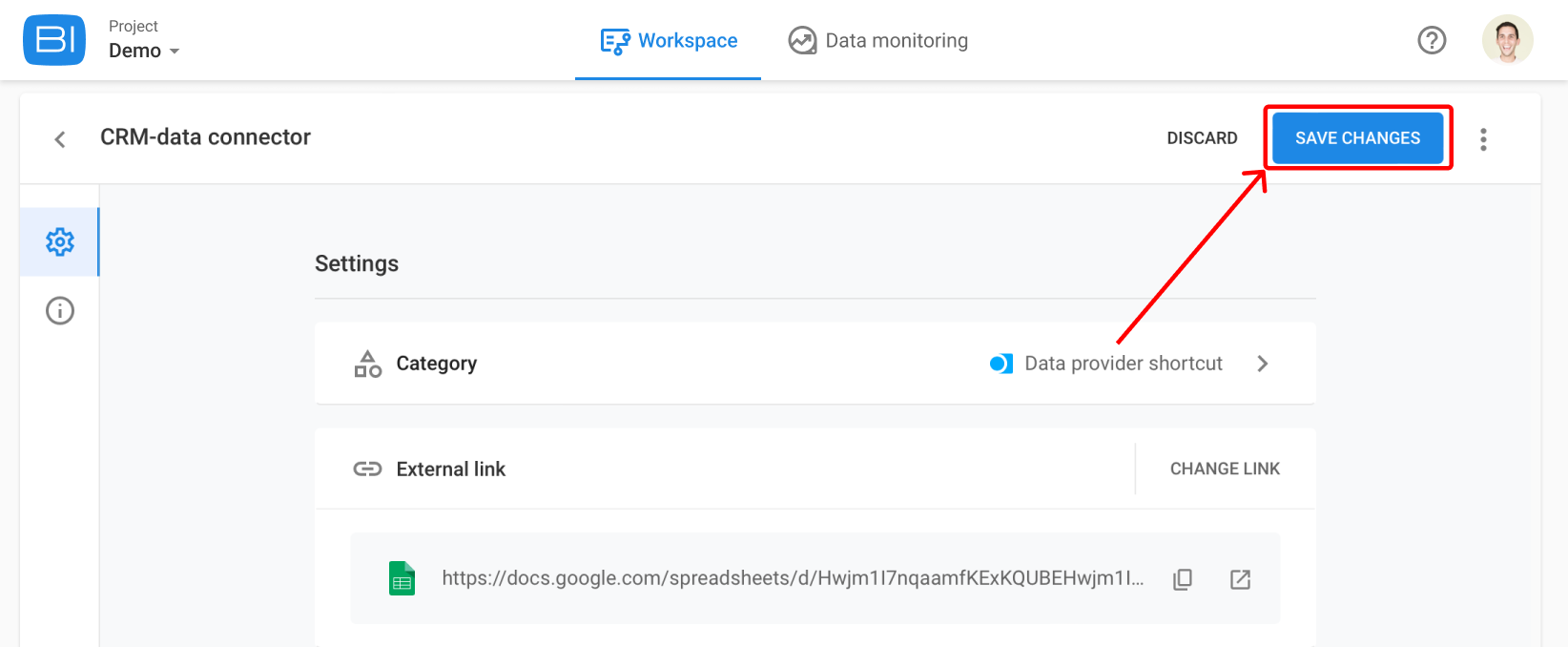Viewport: 1568px width, 647px height.
Task: Click the CRM-data connector title
Action: (205, 137)
